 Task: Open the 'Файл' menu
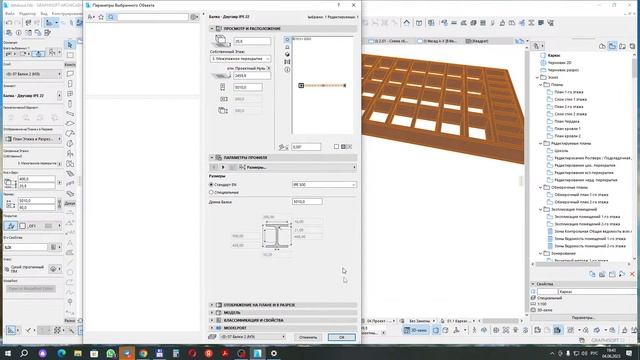pyautogui.click(x=10, y=13)
